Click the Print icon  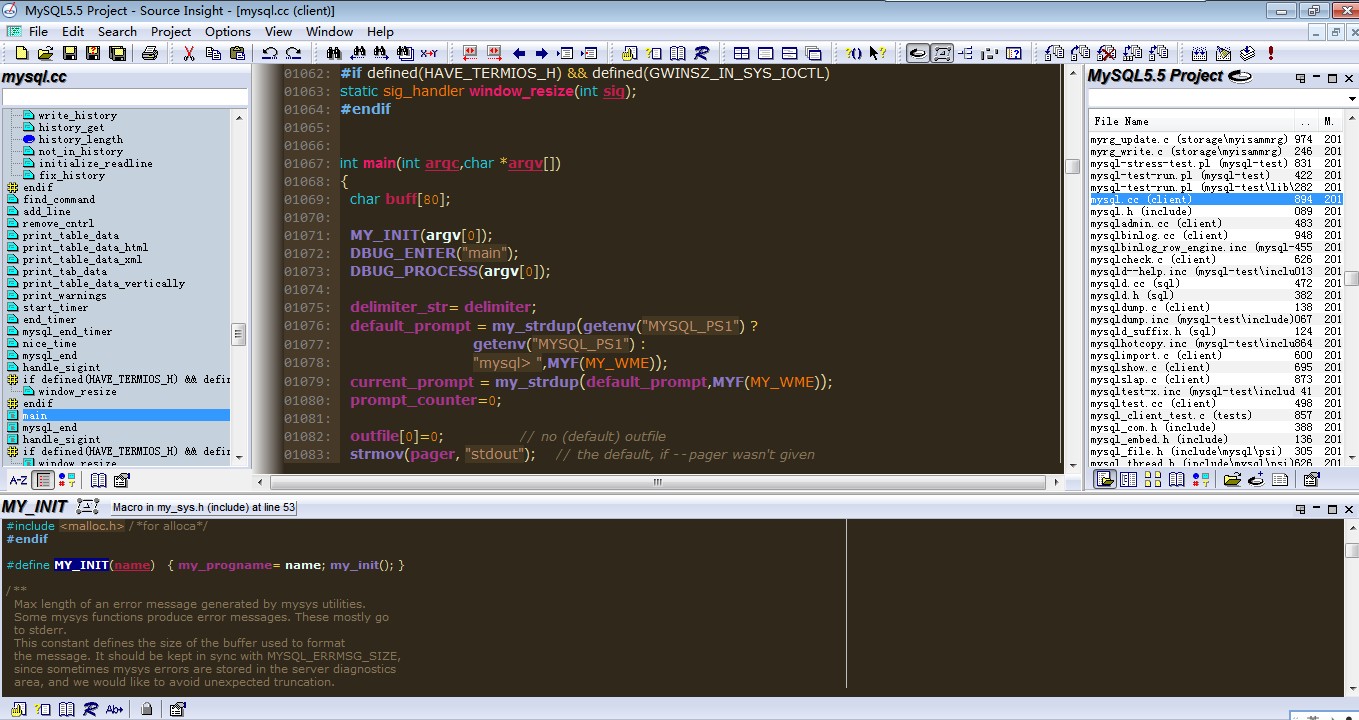[150, 53]
